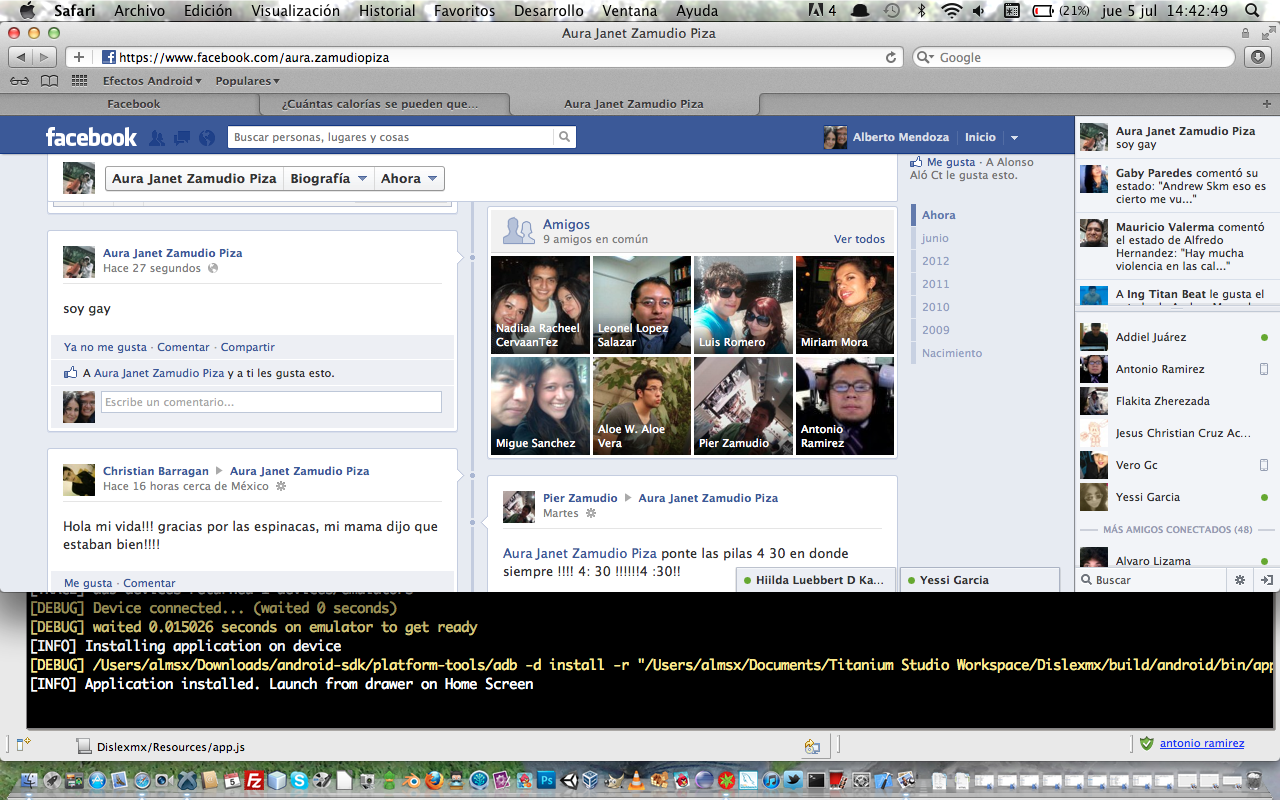Open the Archivo menu

pyautogui.click(x=139, y=11)
